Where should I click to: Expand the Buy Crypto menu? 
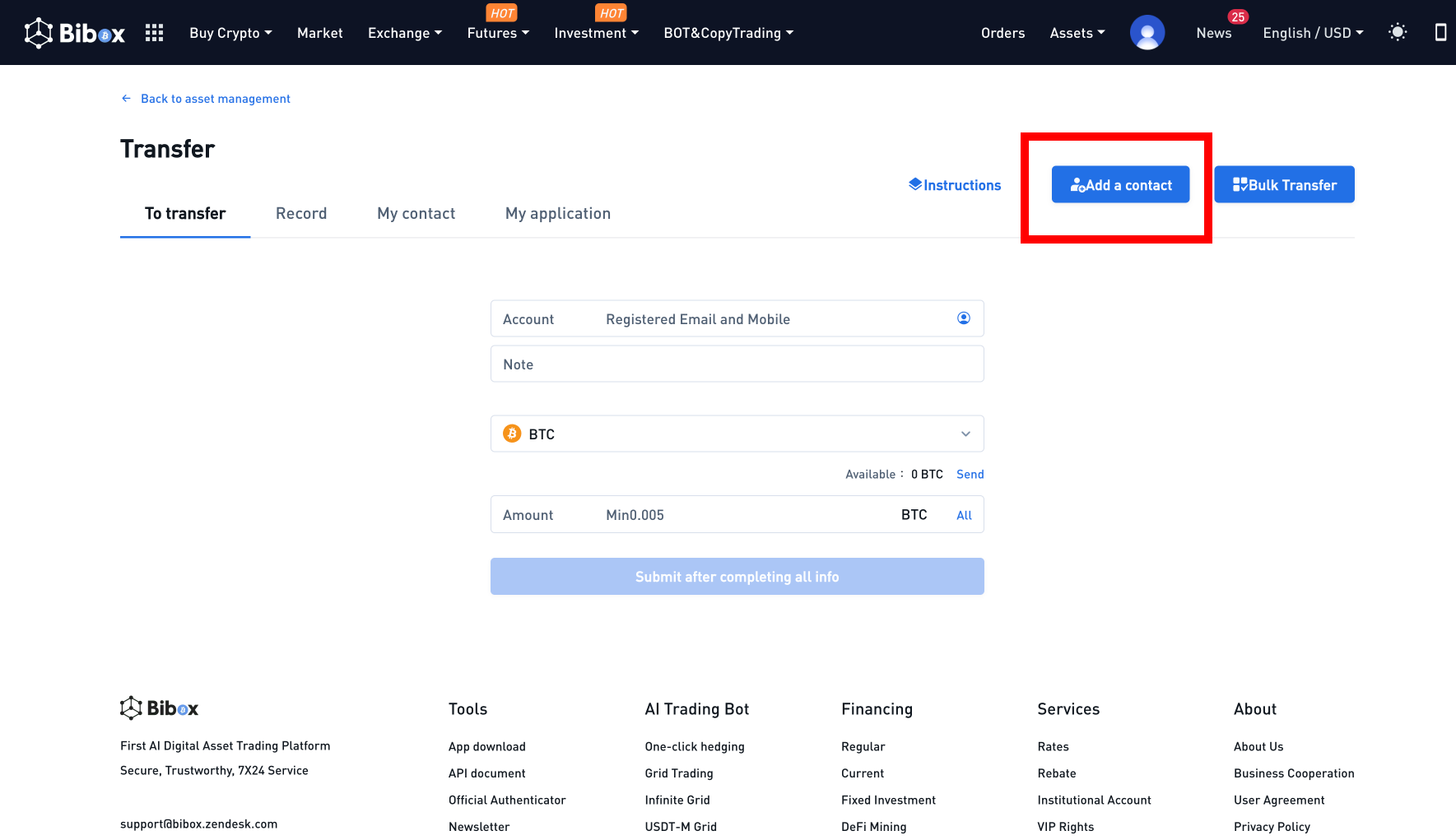pyautogui.click(x=230, y=33)
